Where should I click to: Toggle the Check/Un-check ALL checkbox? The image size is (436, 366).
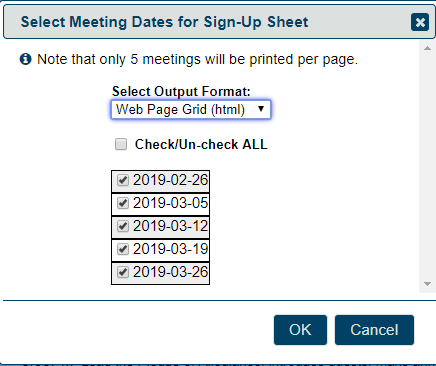(x=121, y=144)
